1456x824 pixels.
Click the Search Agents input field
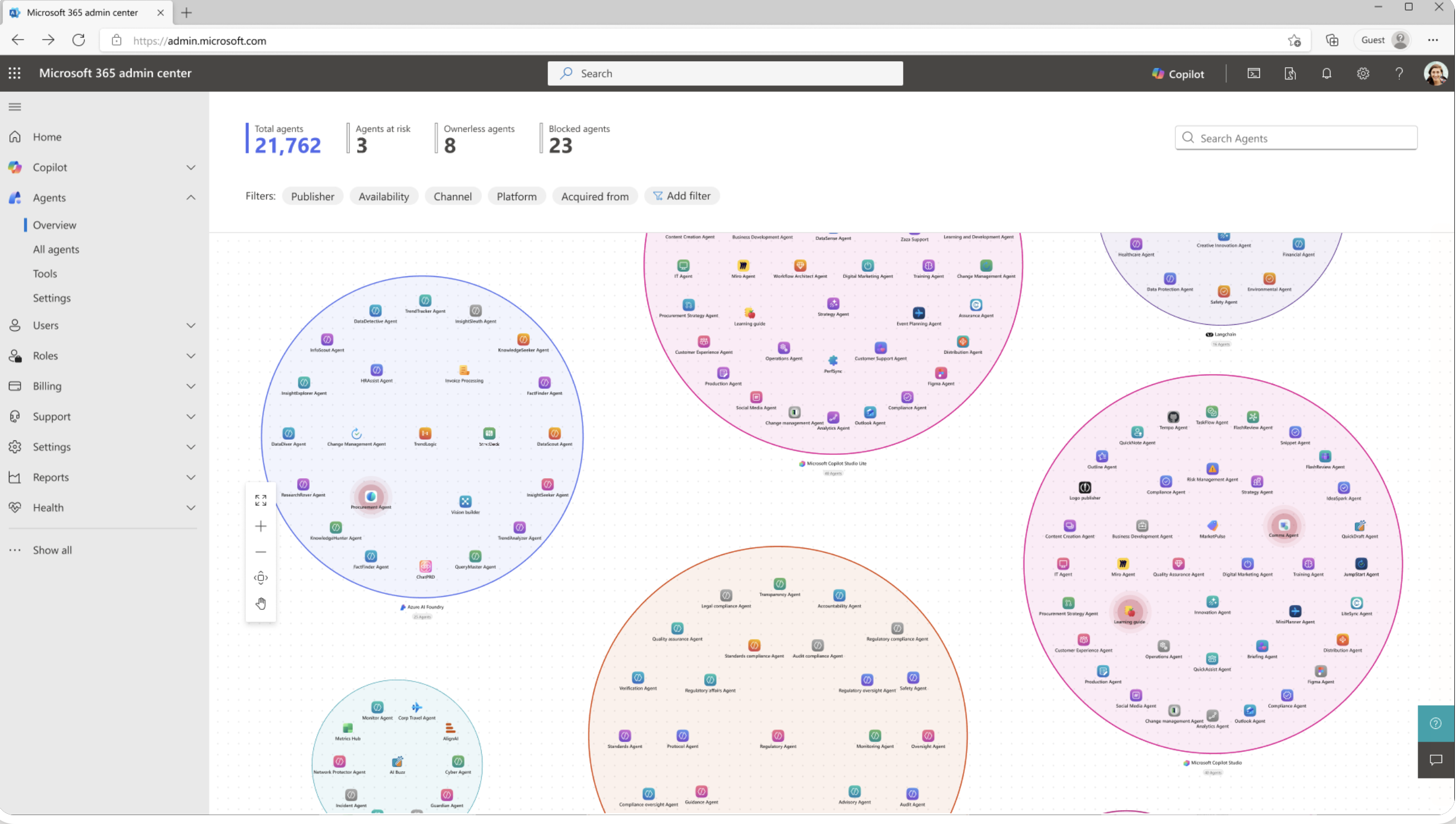(x=1296, y=138)
